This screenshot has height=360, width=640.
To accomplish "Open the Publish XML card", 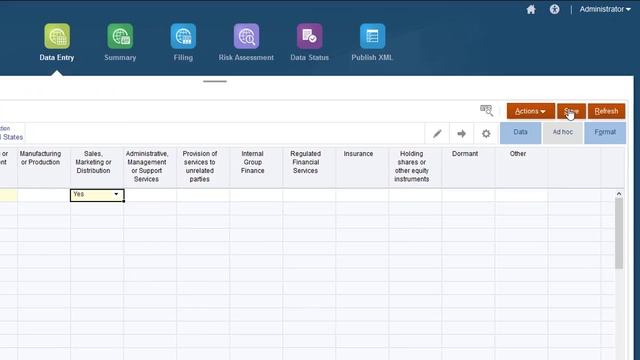I will tap(372, 42).
